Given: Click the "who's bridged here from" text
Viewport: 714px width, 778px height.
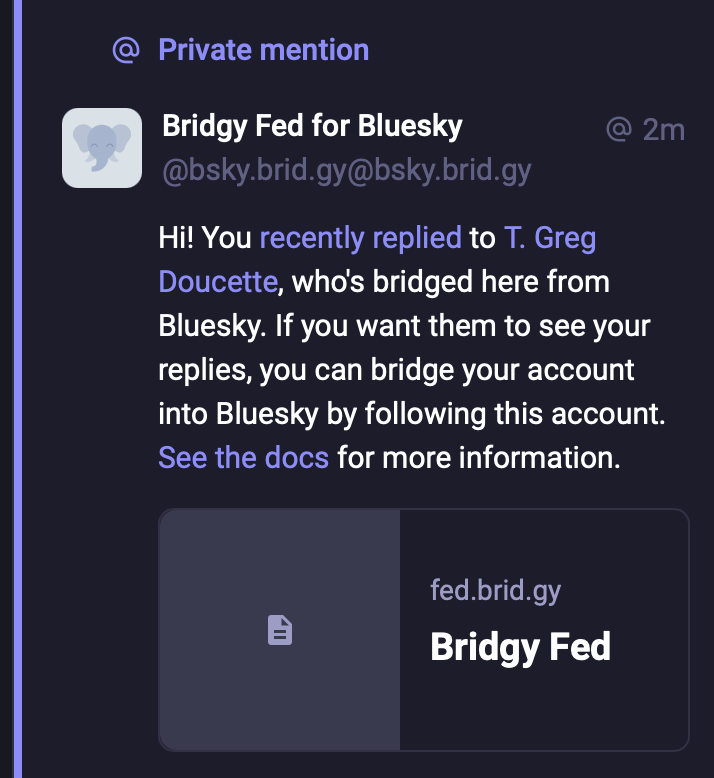Looking at the screenshot, I should [x=450, y=281].
